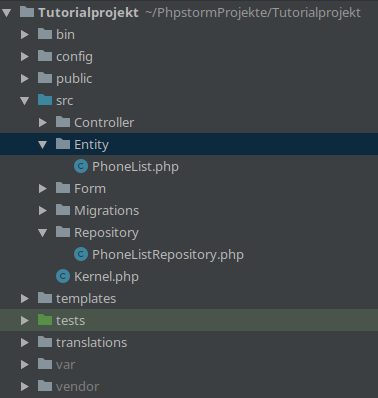Select the config folder label
This screenshot has height=398, width=378.
point(74,57)
